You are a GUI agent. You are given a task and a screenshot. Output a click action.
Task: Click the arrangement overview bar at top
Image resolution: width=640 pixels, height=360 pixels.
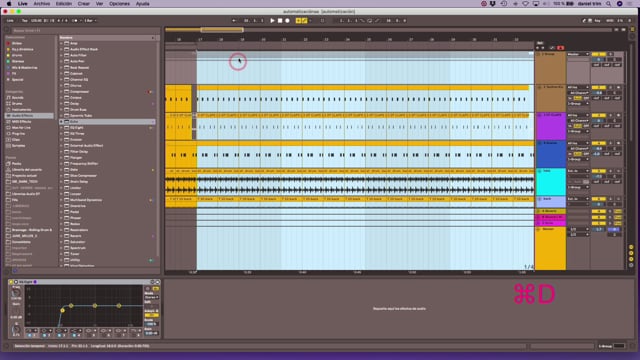[388, 30]
